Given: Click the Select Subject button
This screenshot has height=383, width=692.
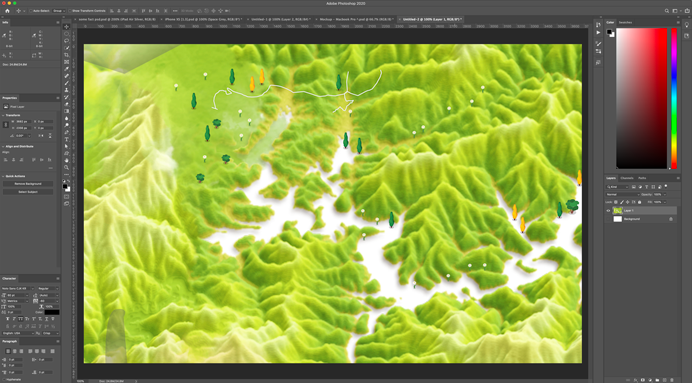Looking at the screenshot, I should point(28,192).
